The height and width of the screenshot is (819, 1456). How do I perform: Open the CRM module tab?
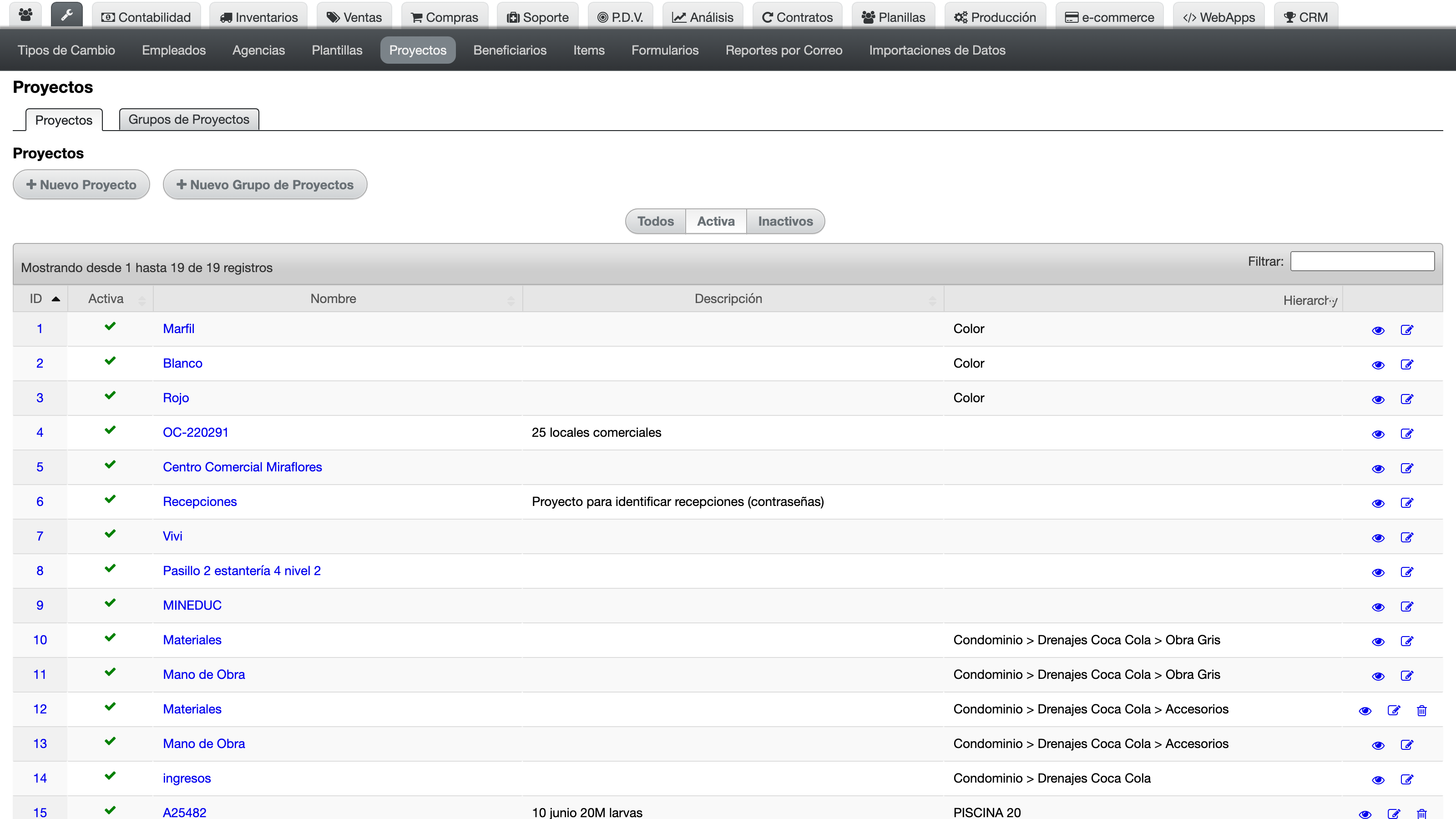pos(1306,17)
